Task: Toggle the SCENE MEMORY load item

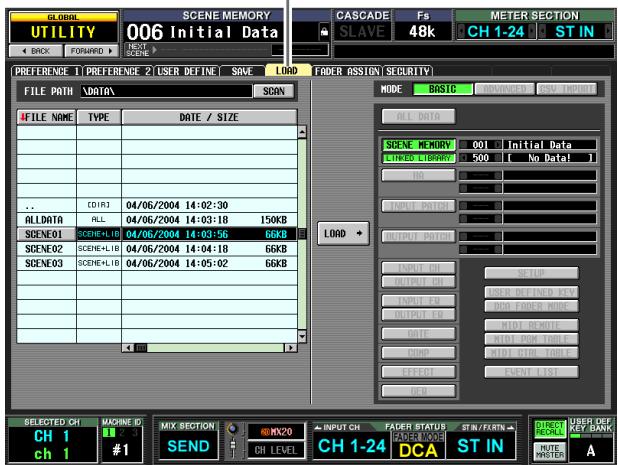Action: point(419,145)
